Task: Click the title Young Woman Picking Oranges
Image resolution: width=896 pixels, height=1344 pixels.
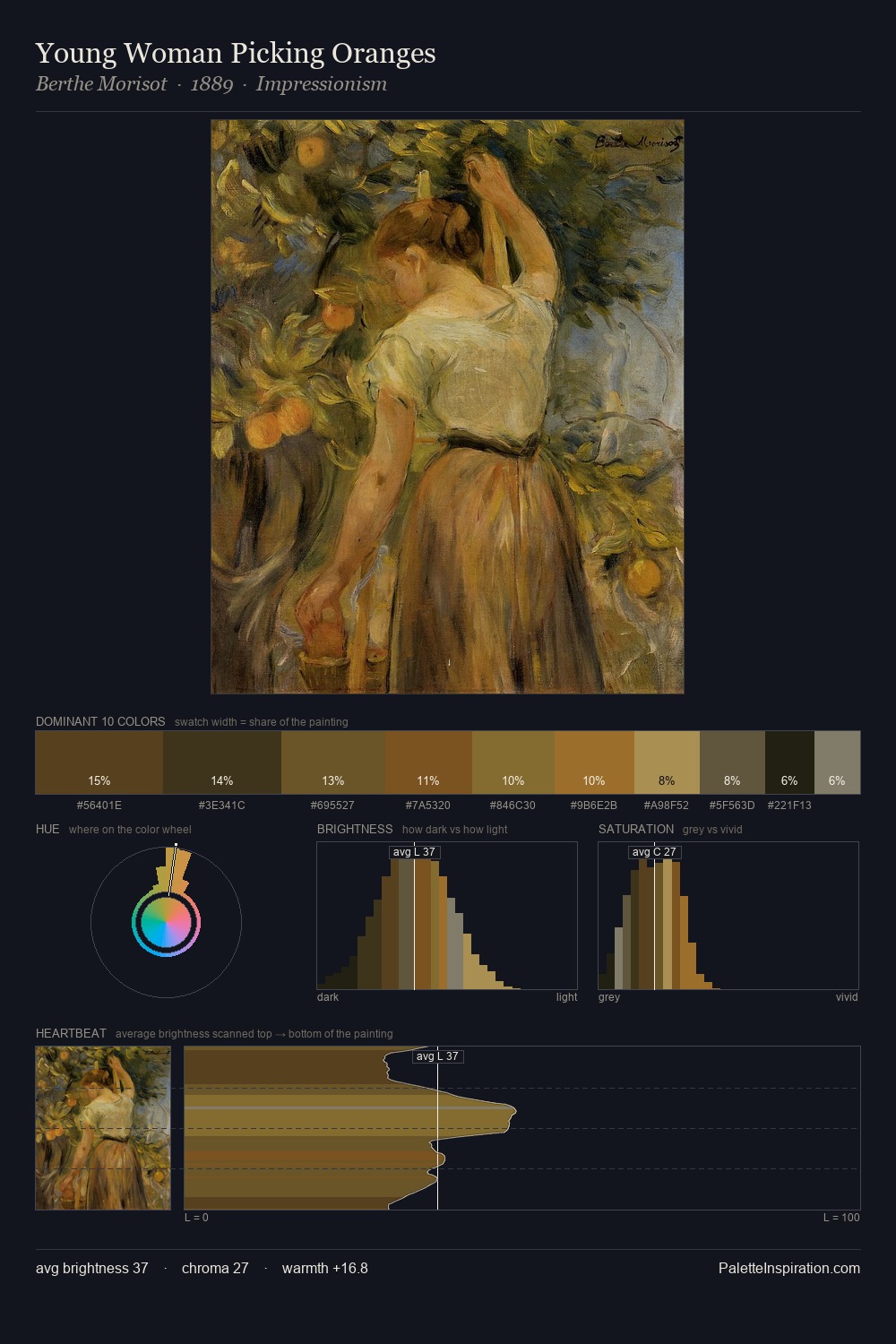Action: (236, 53)
